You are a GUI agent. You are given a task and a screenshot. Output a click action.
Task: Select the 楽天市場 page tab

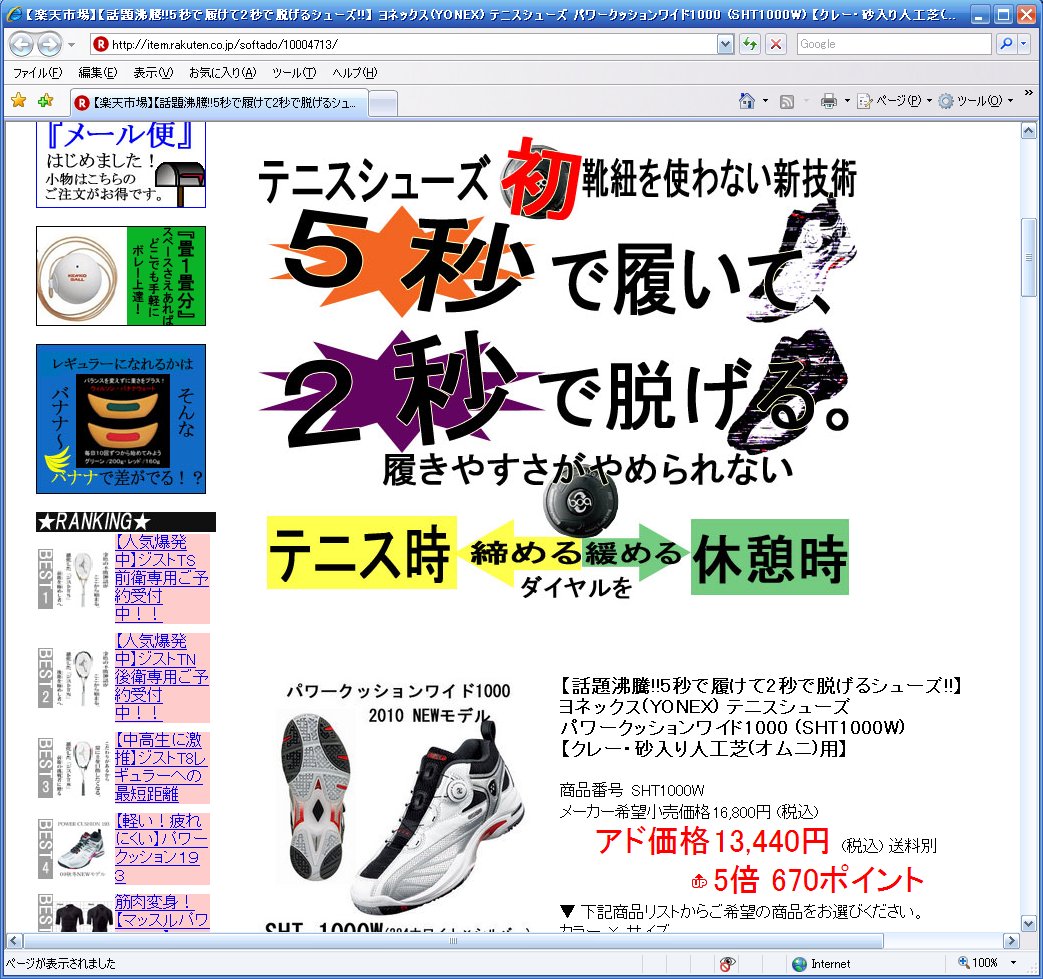(x=219, y=103)
